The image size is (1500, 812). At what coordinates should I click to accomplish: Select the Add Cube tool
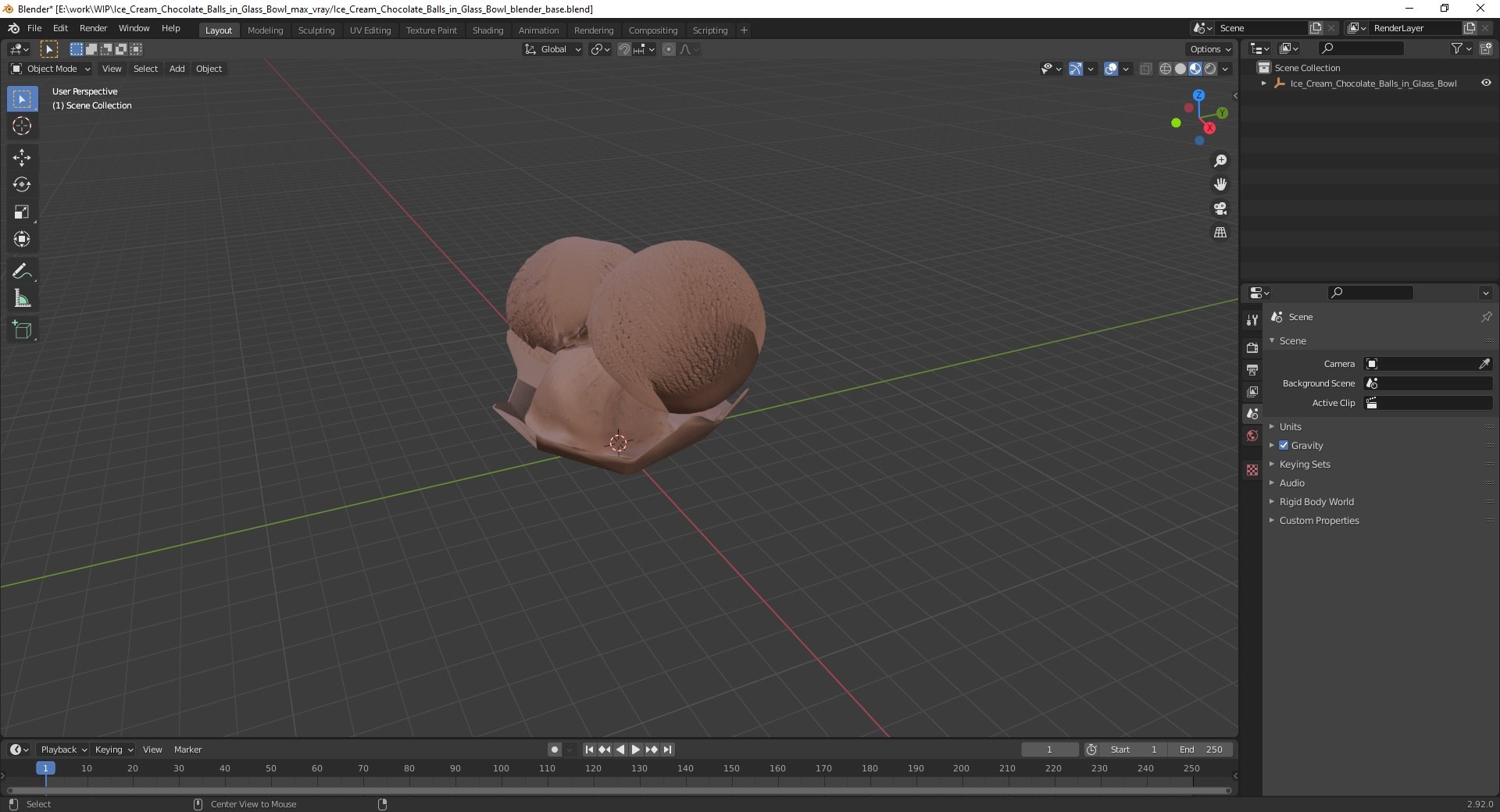point(22,330)
